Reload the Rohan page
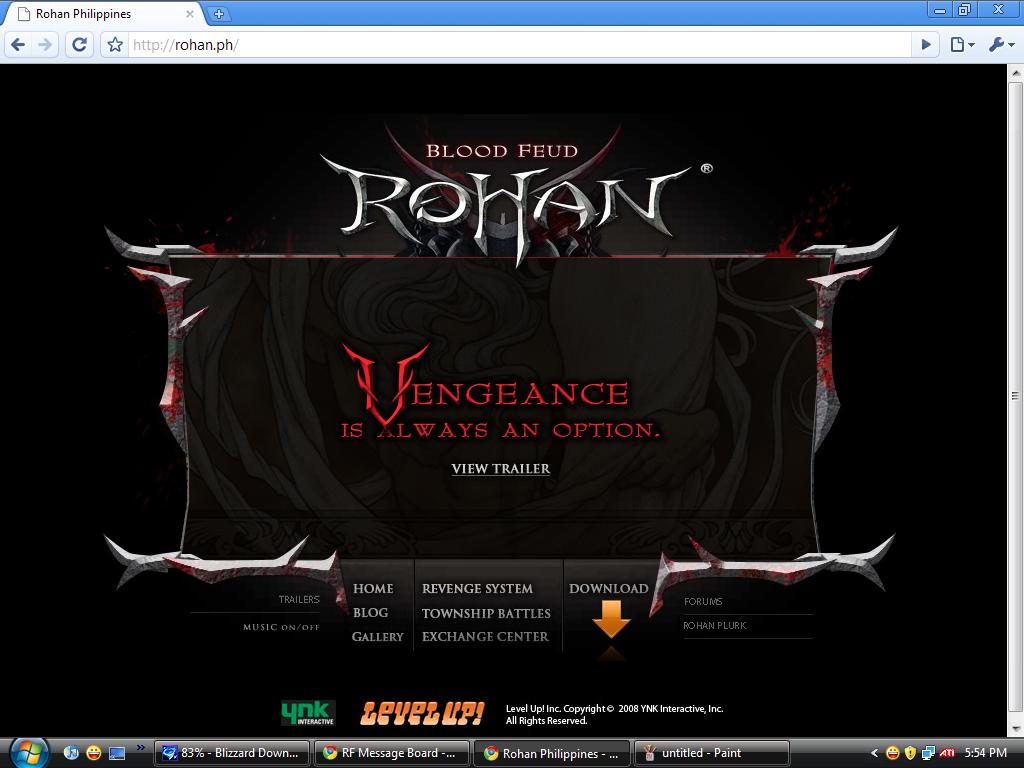 (79, 44)
